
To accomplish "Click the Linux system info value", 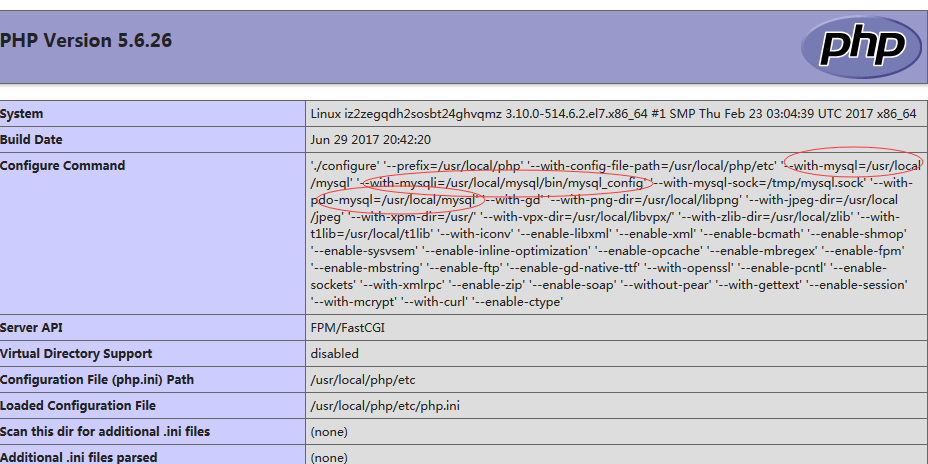I will coord(613,114).
